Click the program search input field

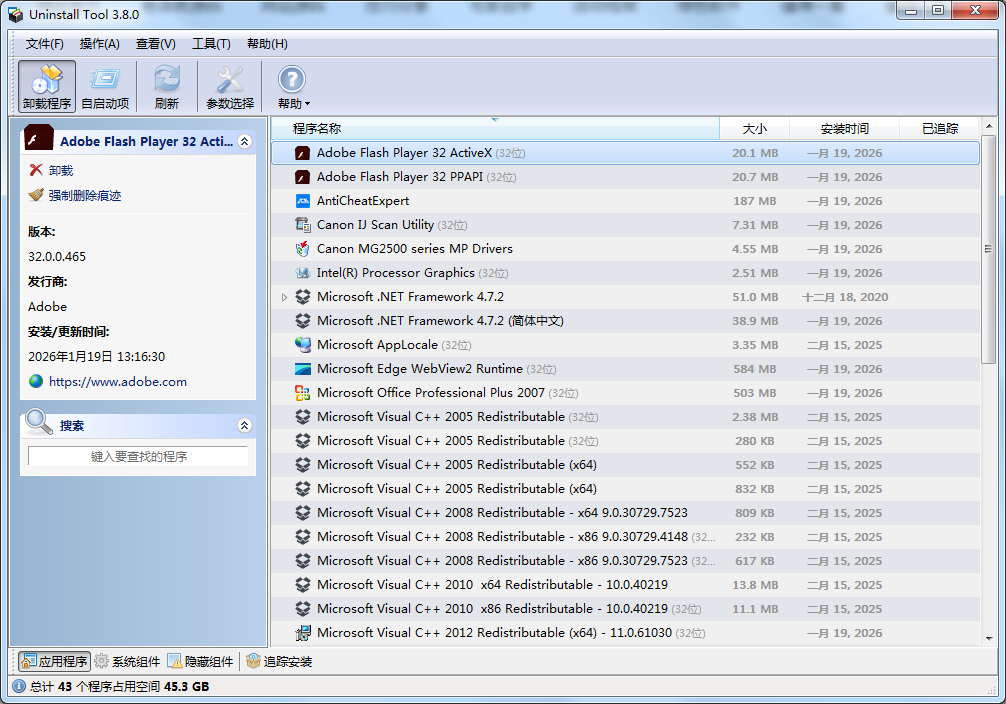pyautogui.click(x=138, y=456)
